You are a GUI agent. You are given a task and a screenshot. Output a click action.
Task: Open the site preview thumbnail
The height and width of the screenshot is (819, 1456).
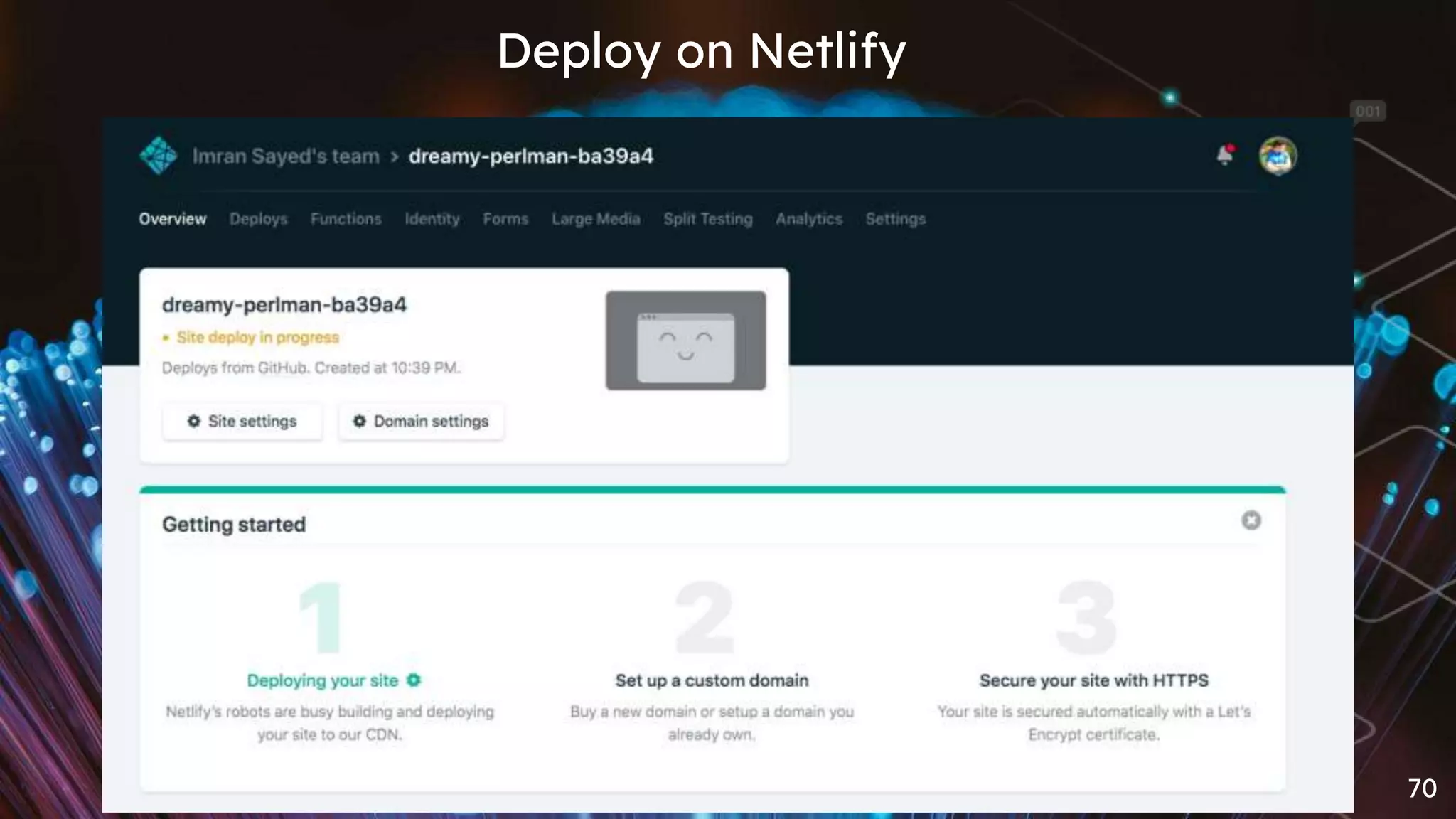coord(685,341)
